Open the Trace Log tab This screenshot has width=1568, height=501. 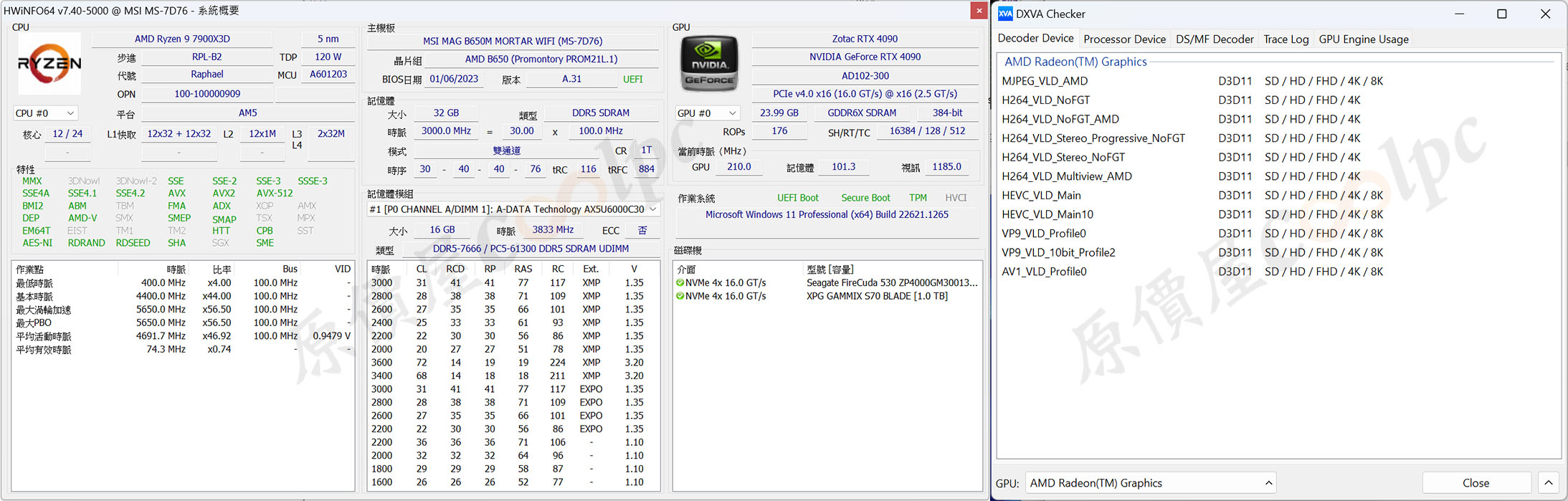point(1286,39)
